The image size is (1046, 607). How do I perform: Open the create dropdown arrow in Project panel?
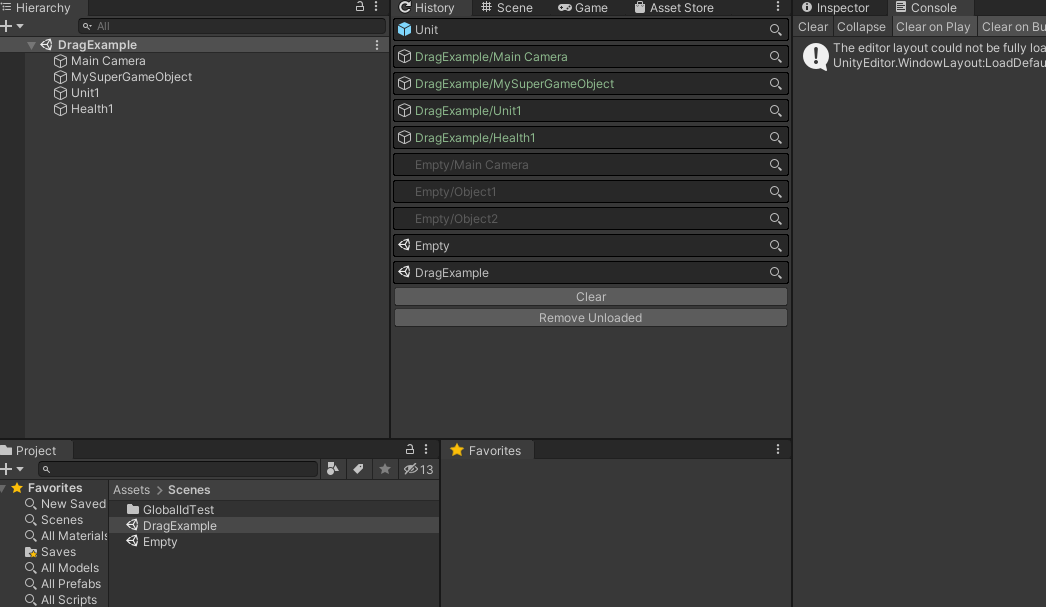click(x=20, y=469)
